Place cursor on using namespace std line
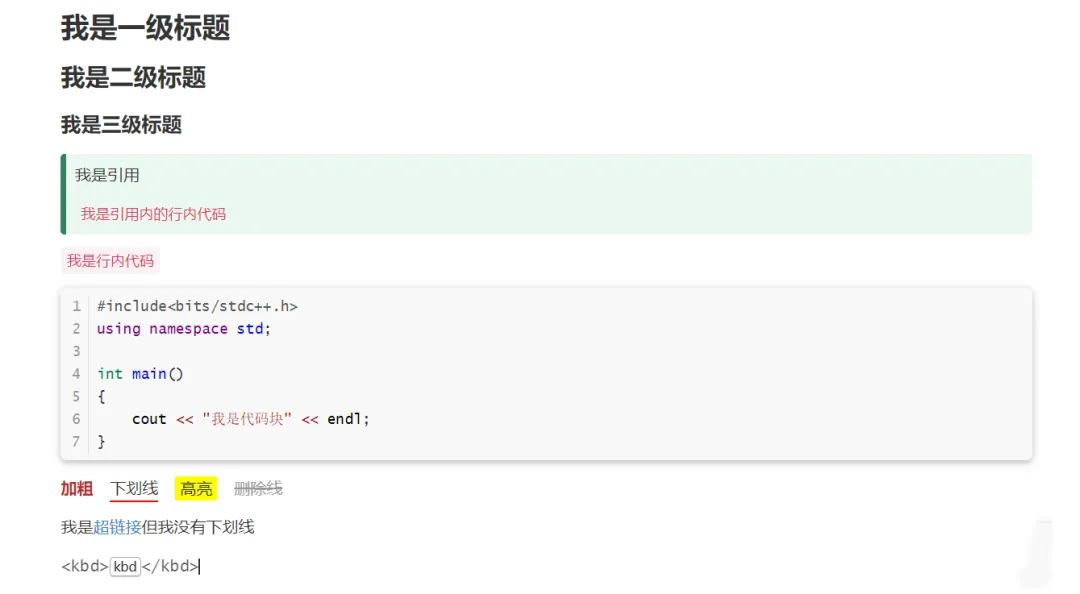Image resolution: width=1080 pixels, height=594 pixels. 183,329
